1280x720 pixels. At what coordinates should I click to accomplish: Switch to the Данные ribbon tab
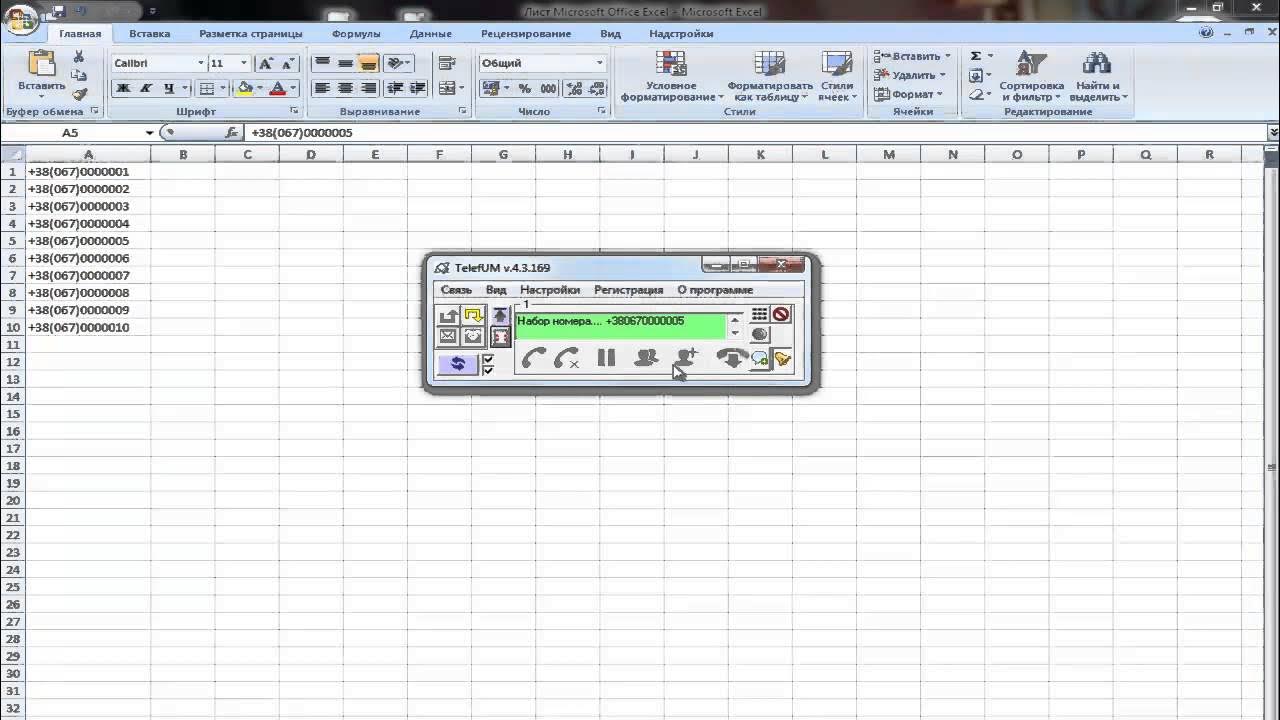(431, 33)
